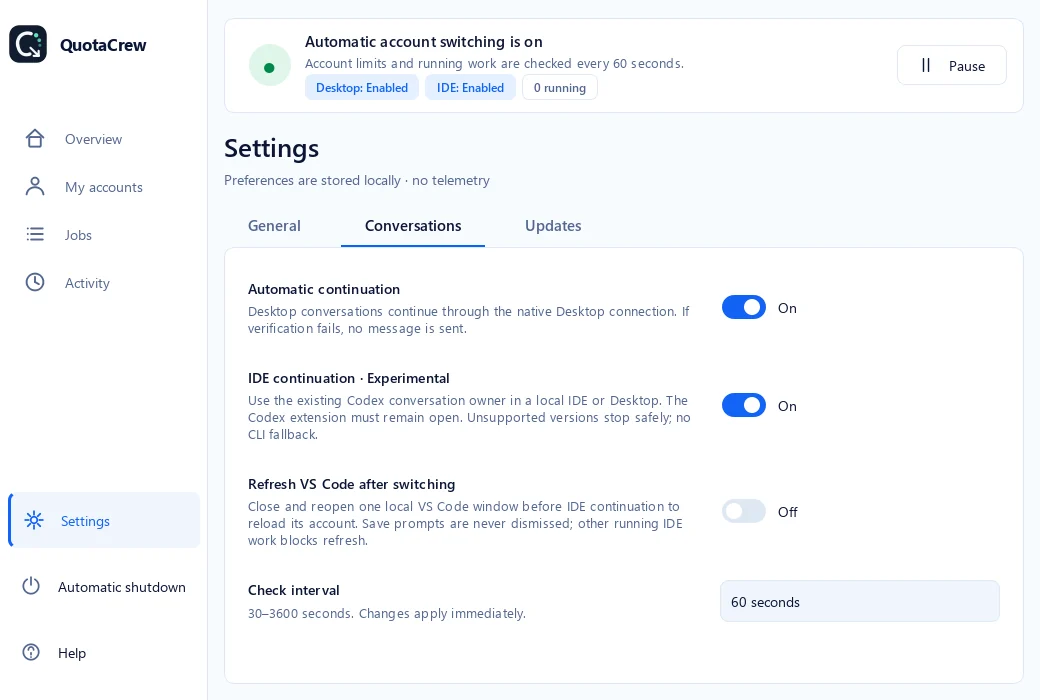Viewport: 1040px width, 700px height.
Task: Click the QuotaCrew app title
Action: click(x=103, y=45)
